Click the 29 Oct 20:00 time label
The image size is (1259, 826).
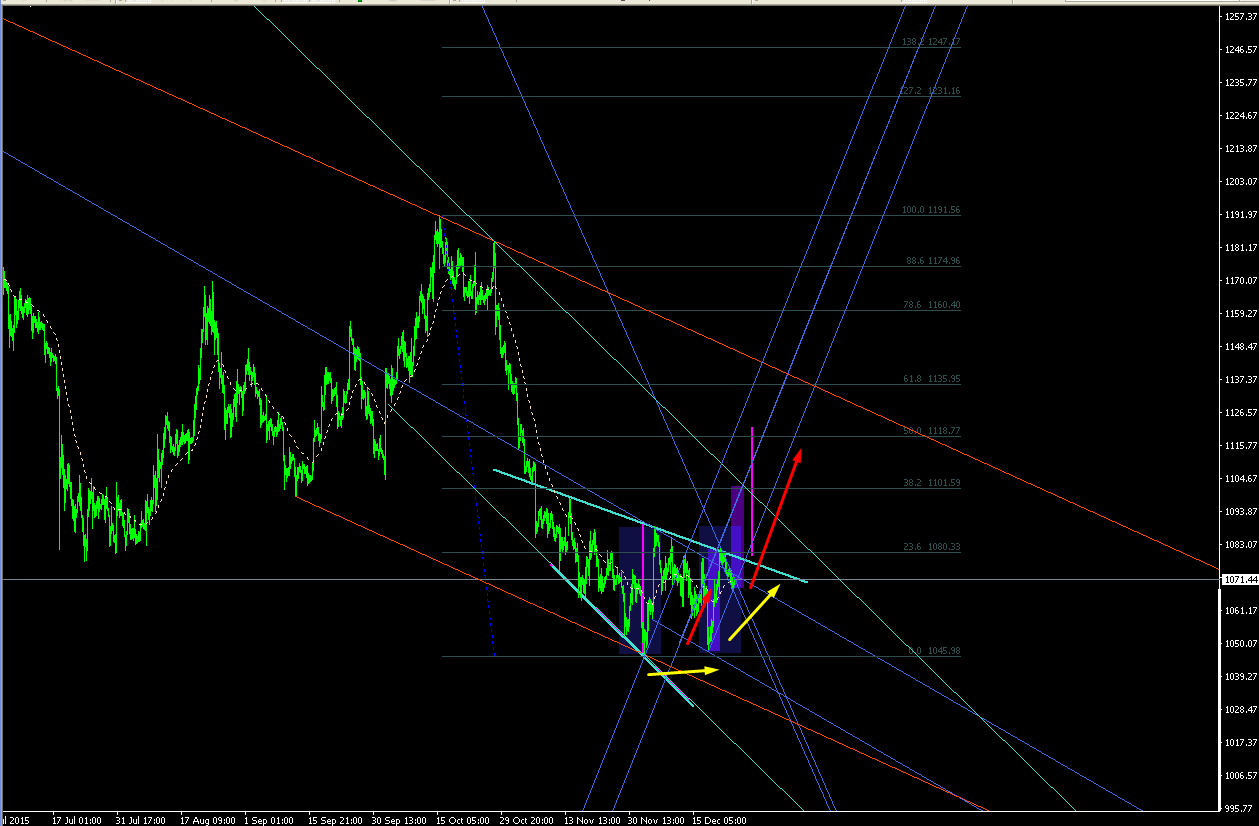pos(527,820)
